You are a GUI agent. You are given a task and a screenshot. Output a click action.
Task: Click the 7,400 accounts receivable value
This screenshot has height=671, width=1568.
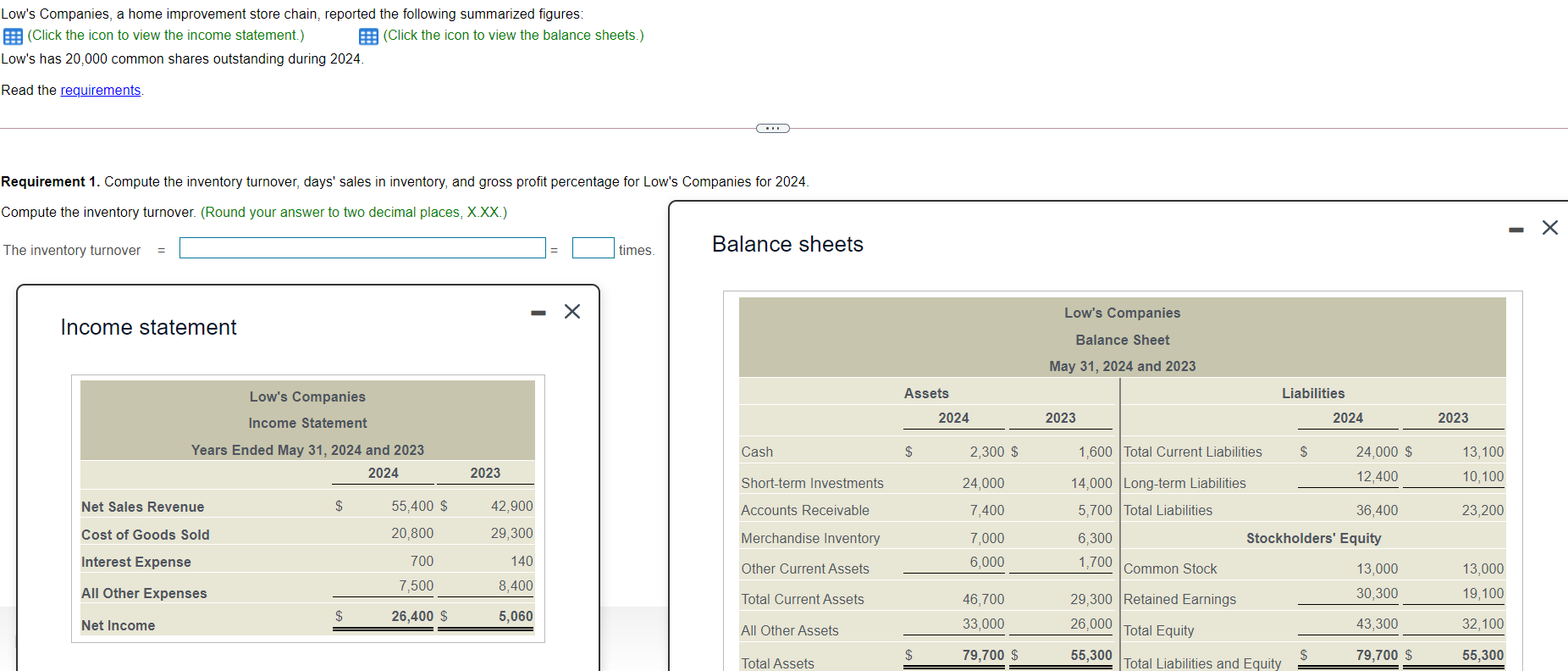(x=987, y=510)
